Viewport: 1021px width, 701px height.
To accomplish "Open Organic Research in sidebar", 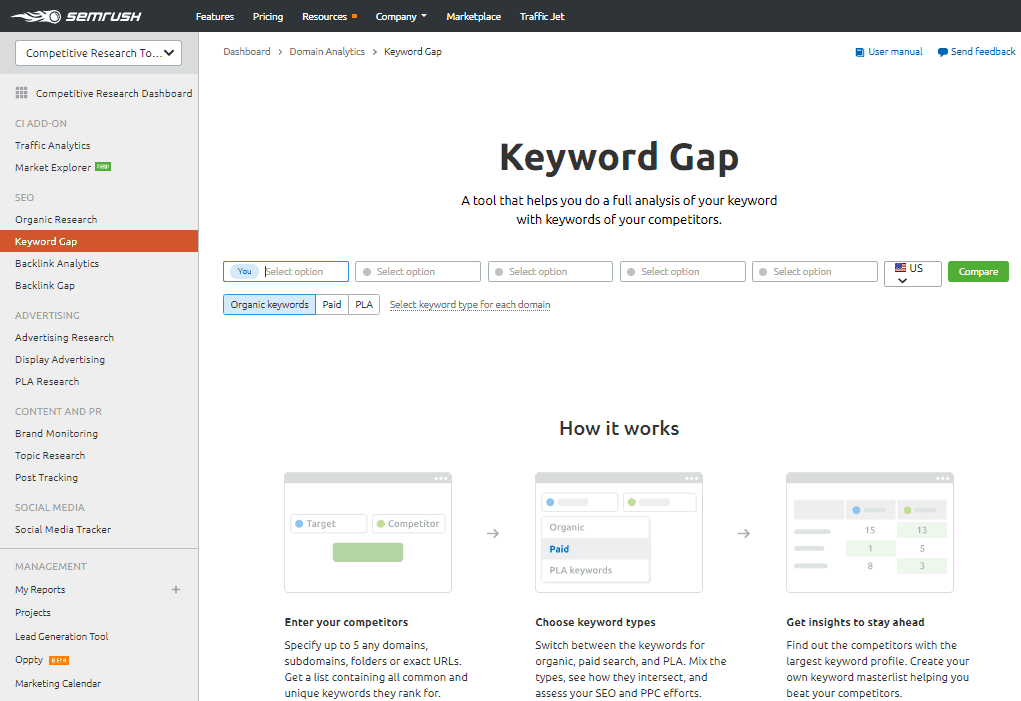I will [56, 219].
